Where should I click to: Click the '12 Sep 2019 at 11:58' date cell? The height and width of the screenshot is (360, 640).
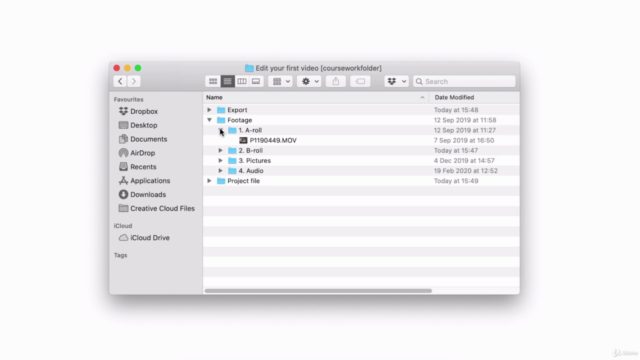click(x=465, y=120)
